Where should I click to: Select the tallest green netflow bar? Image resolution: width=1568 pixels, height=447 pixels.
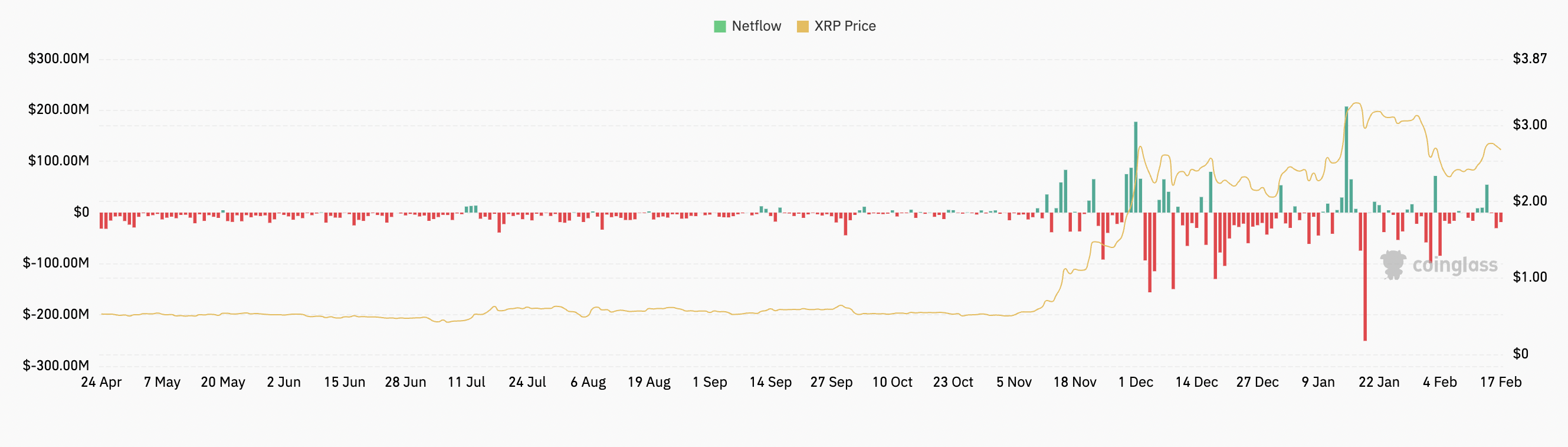[1346, 158]
